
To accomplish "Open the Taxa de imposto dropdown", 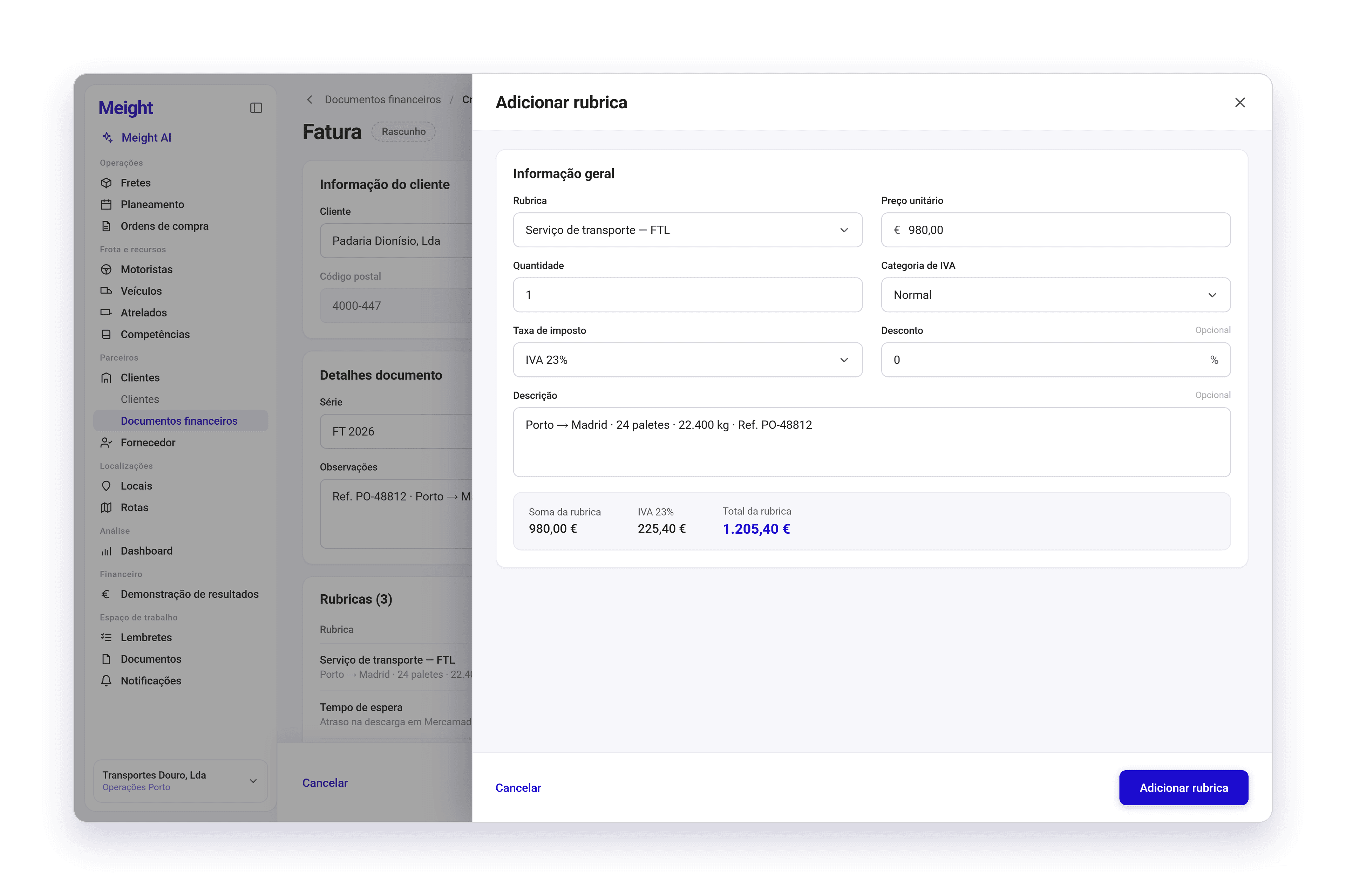I will click(688, 360).
